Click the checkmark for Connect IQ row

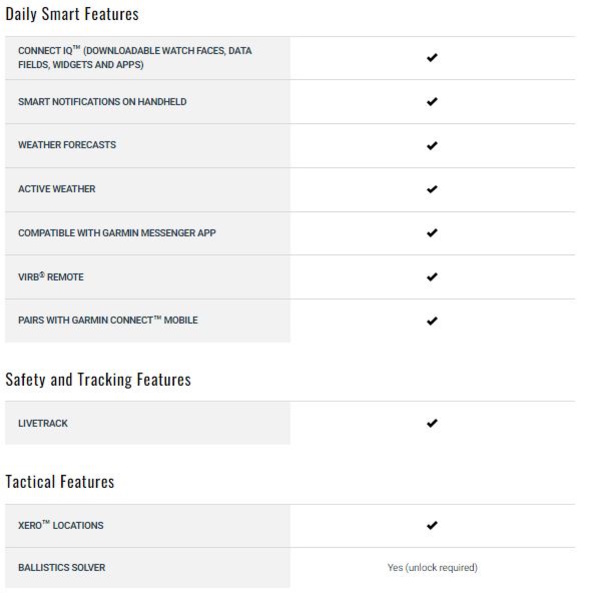[432, 58]
